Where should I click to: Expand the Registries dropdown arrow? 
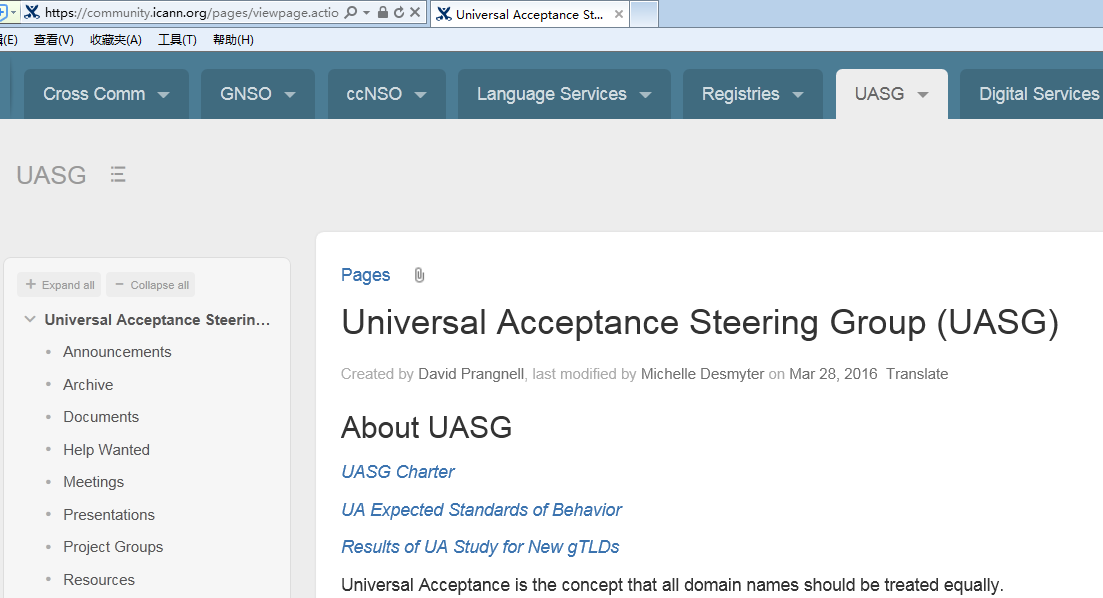(x=798, y=95)
